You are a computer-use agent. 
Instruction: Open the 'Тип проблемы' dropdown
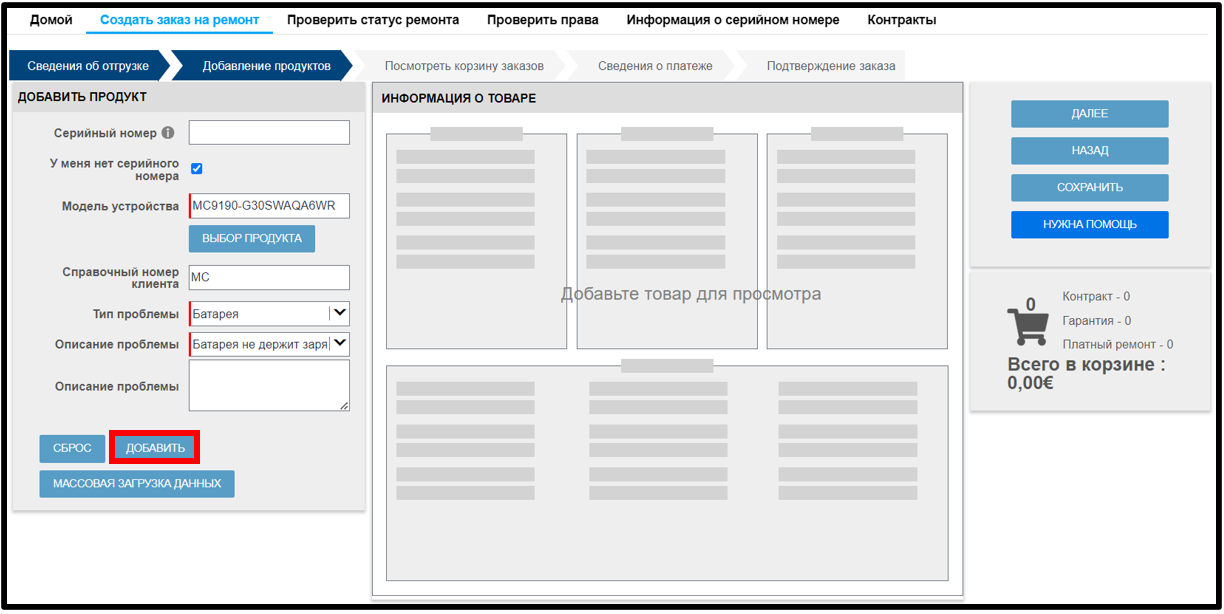pyautogui.click(x=269, y=314)
